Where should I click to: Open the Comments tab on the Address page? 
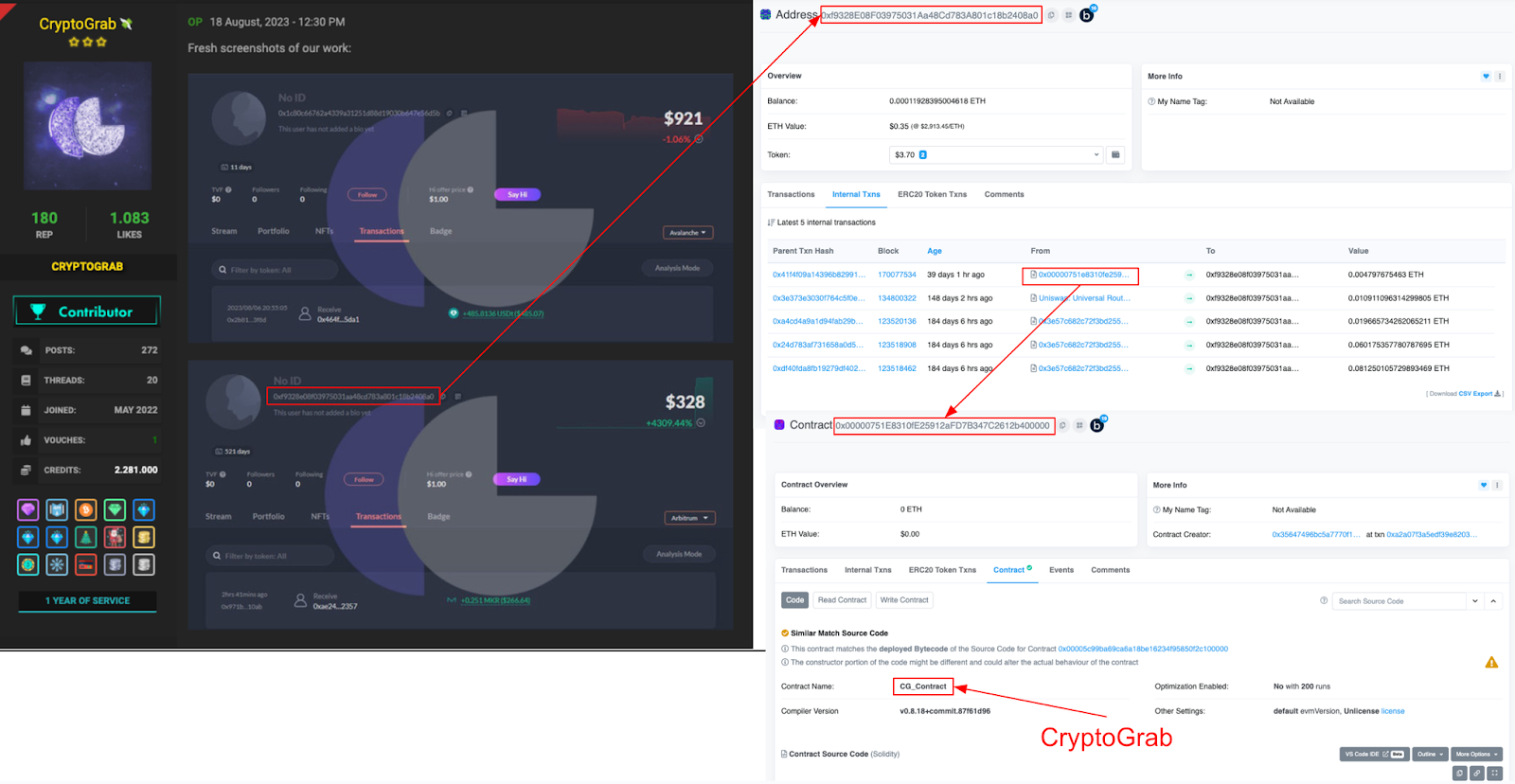click(1004, 194)
